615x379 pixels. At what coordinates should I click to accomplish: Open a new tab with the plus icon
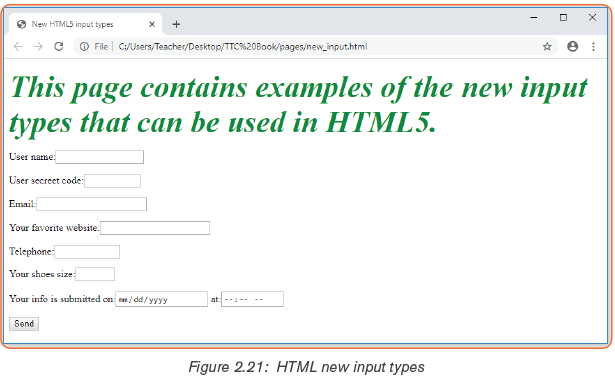[176, 24]
